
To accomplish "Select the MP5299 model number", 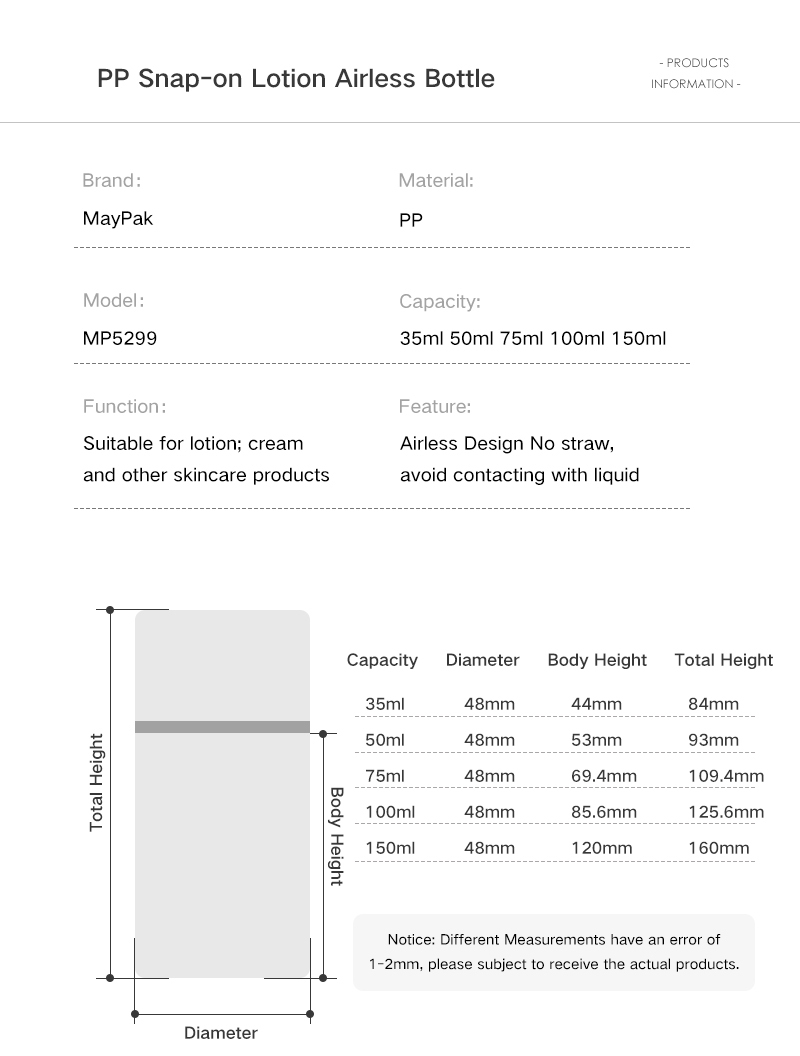I will (120, 338).
